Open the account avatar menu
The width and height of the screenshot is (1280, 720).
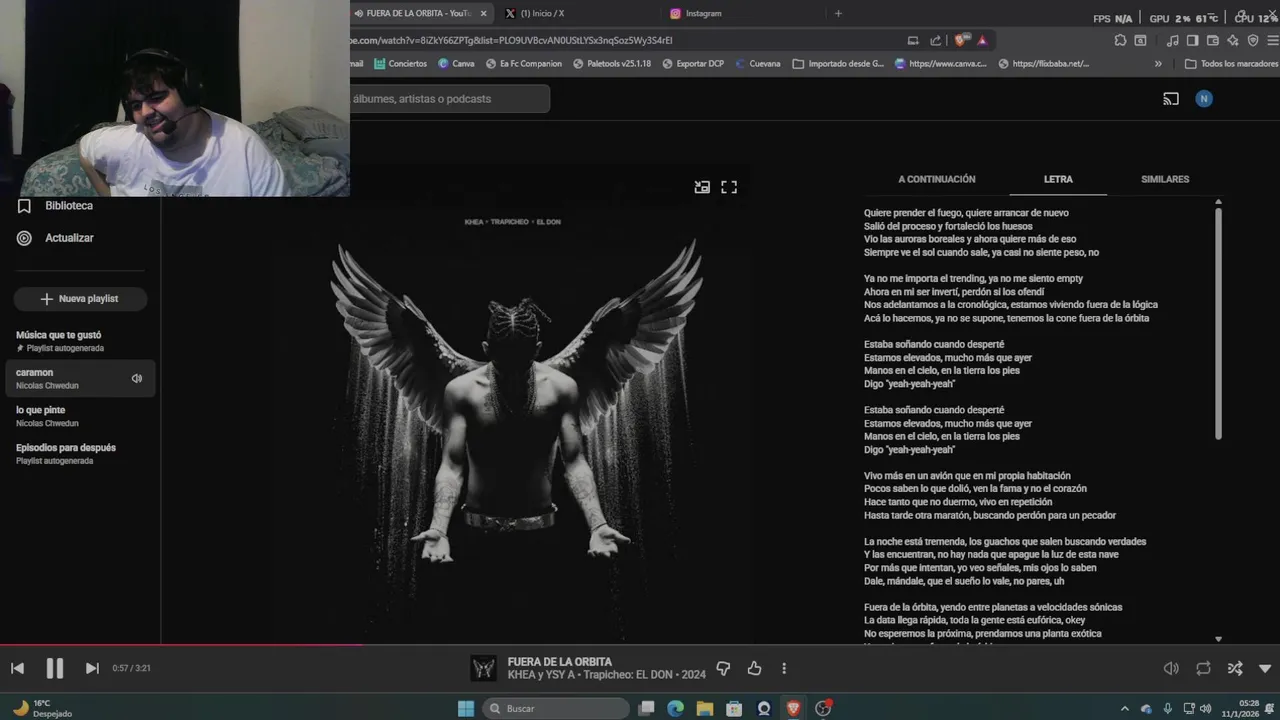[x=1204, y=99]
